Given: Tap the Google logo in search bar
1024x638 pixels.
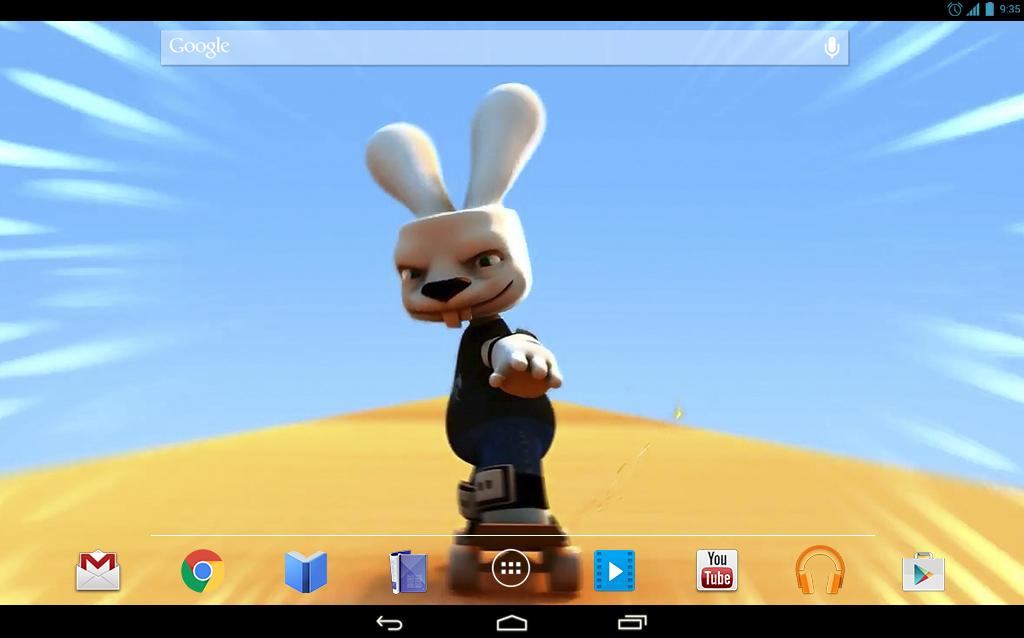Looking at the screenshot, I should point(199,46).
